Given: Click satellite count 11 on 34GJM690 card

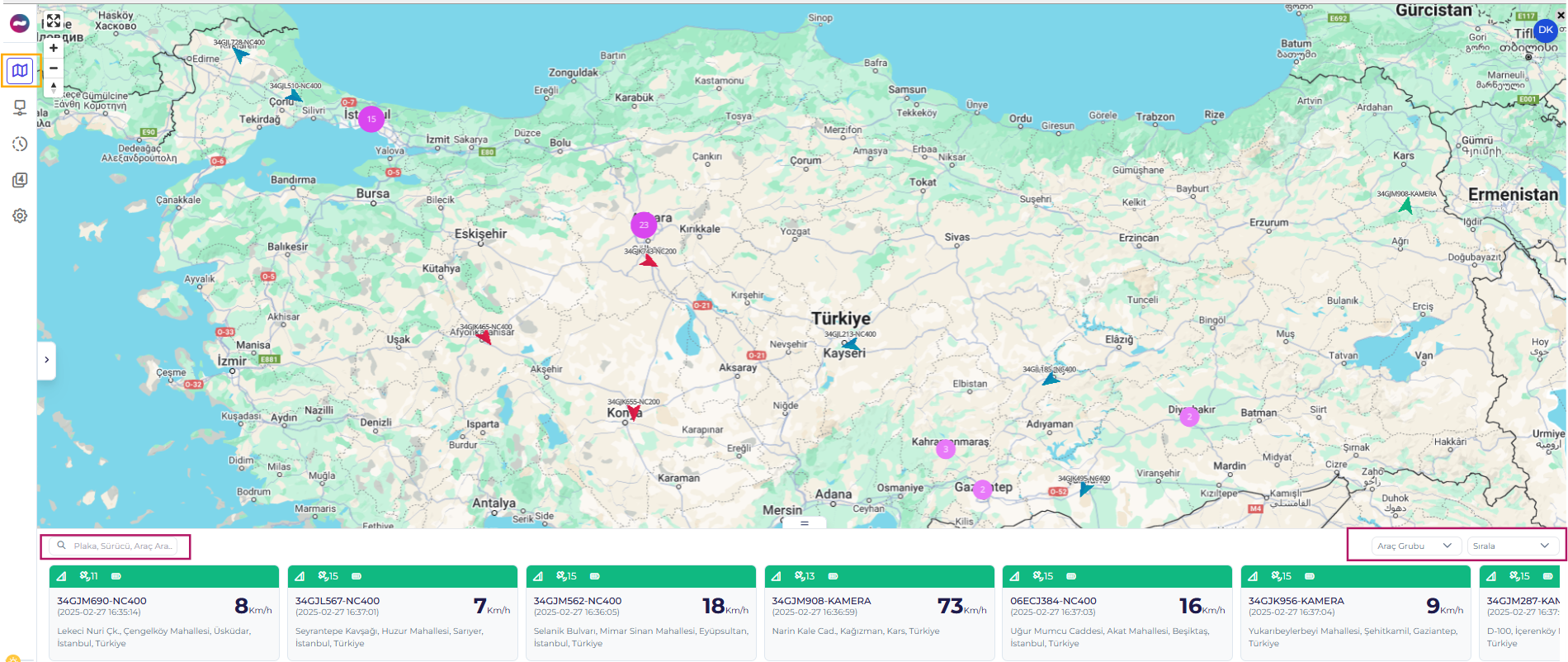Looking at the screenshot, I should 88,576.
